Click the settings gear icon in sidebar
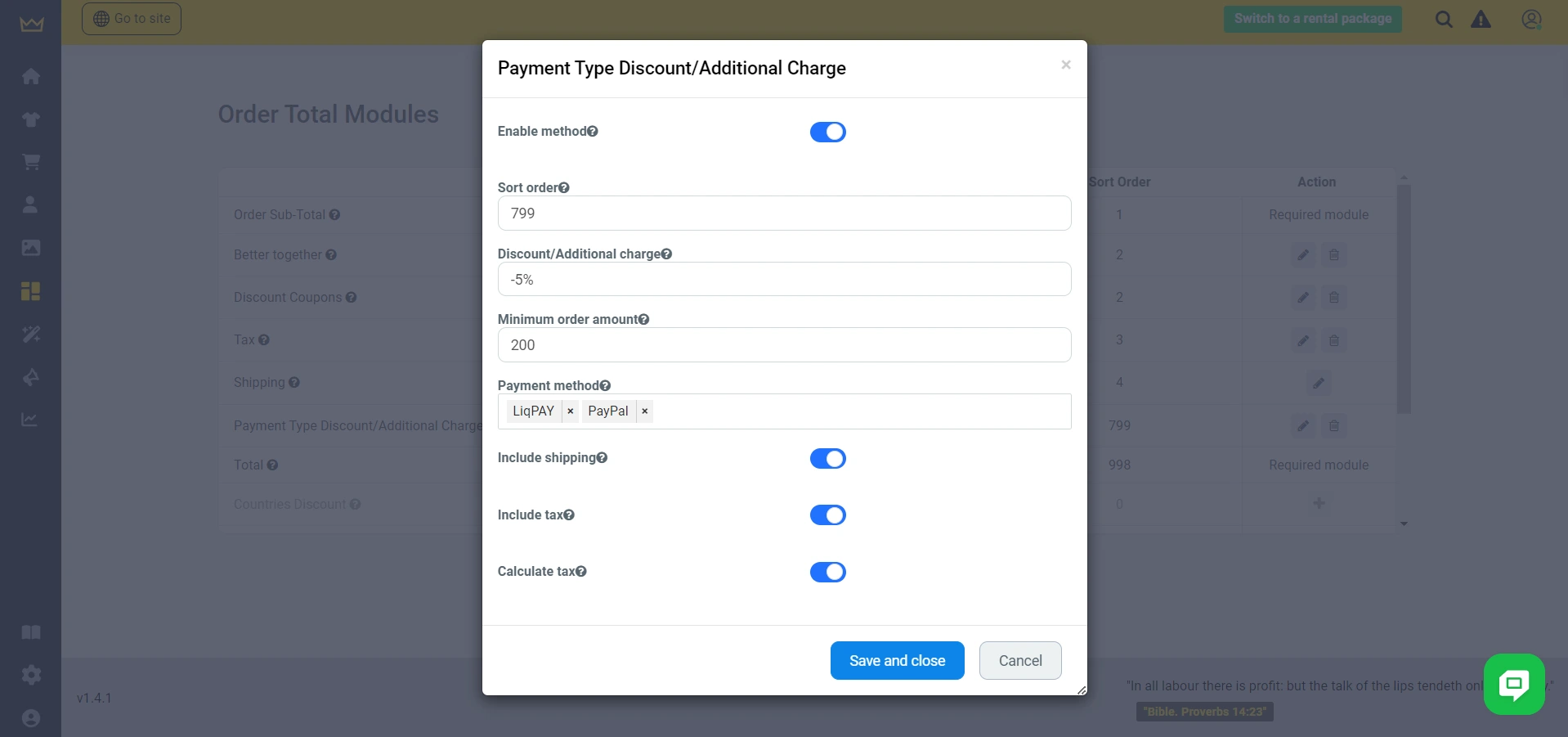The image size is (1568, 737). tap(31, 675)
